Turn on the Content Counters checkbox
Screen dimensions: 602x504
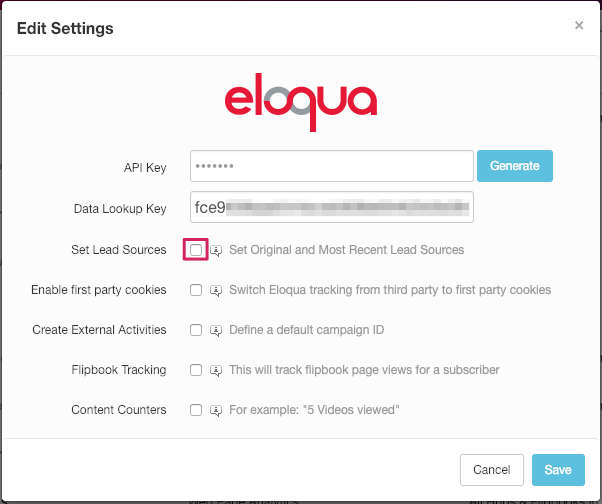(x=196, y=410)
